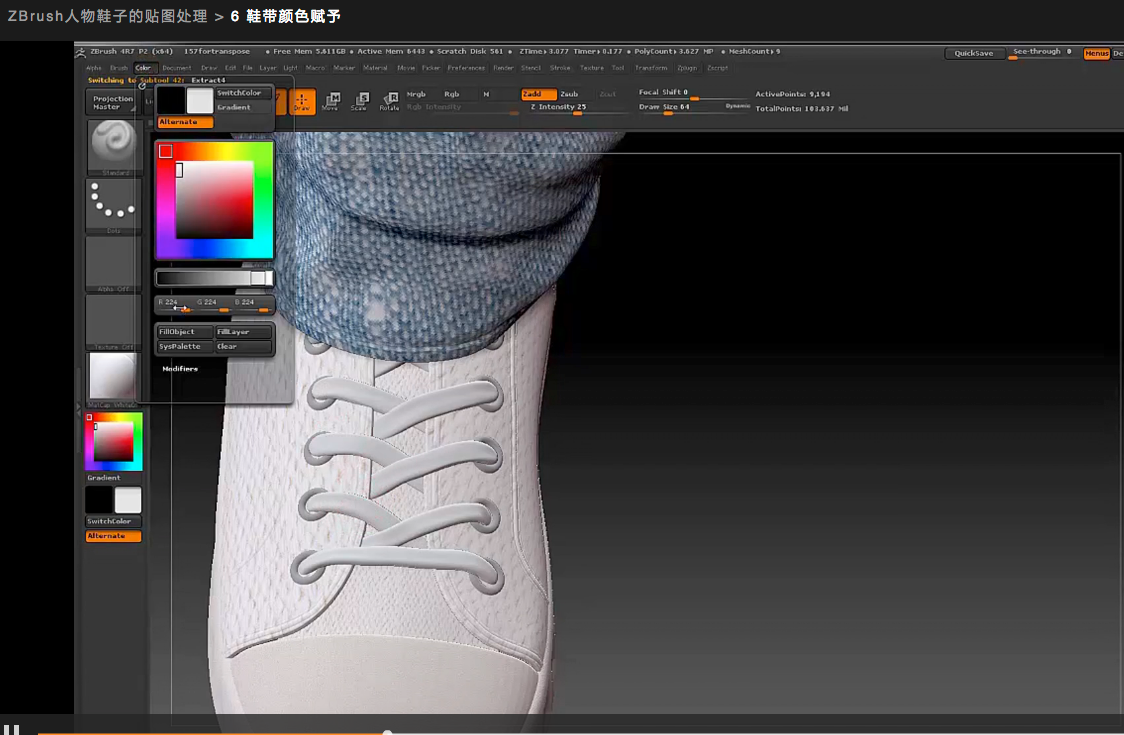Open the Render menu

(x=503, y=68)
